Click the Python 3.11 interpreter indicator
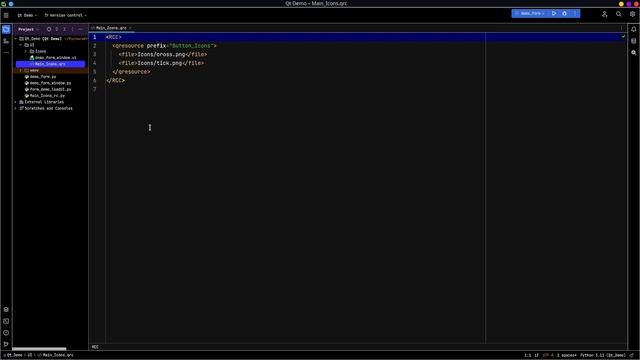640x360 pixels. [603, 355]
